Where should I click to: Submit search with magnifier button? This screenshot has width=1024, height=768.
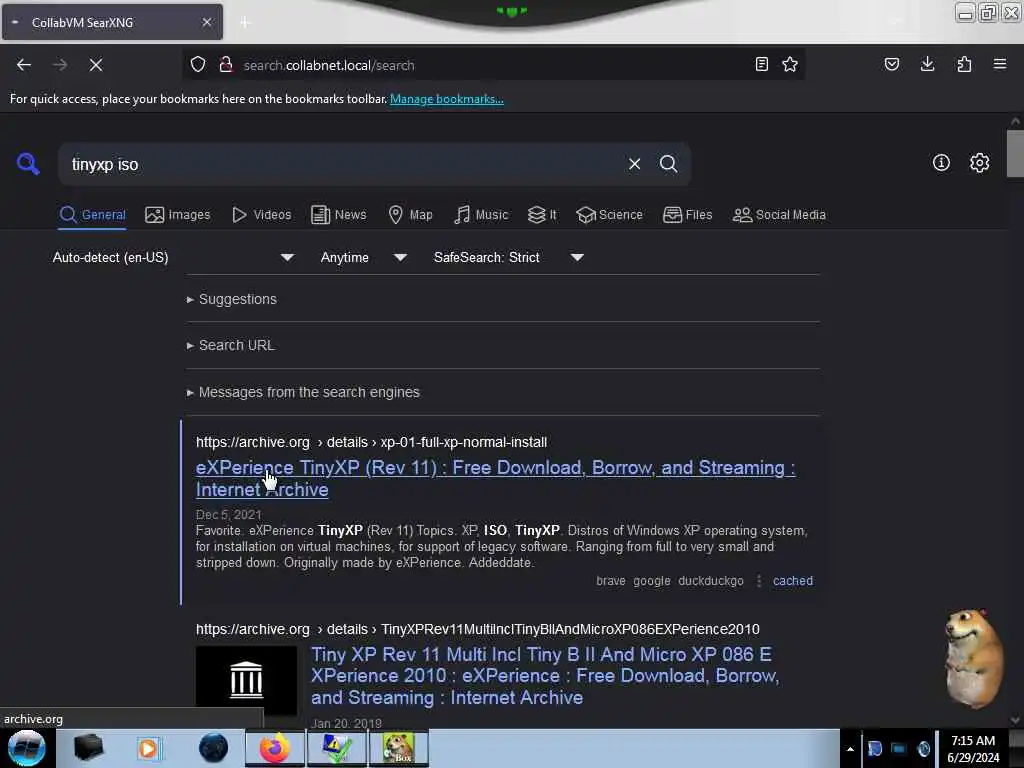click(668, 164)
